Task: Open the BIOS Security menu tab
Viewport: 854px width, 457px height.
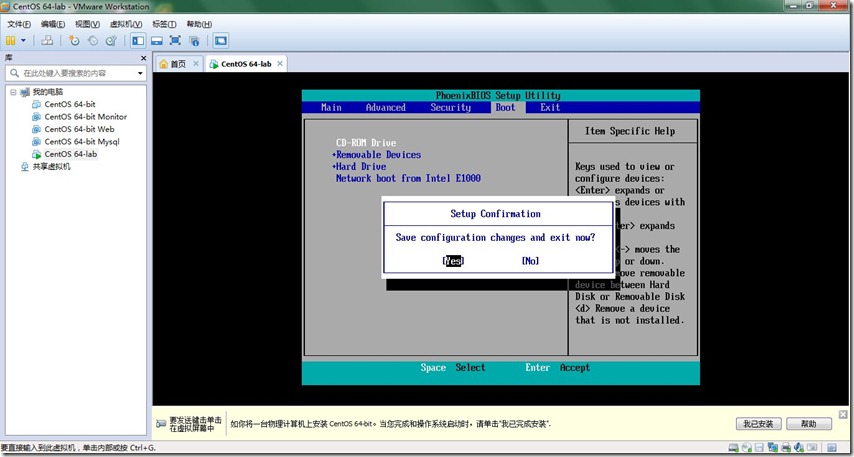Action: tap(450, 107)
